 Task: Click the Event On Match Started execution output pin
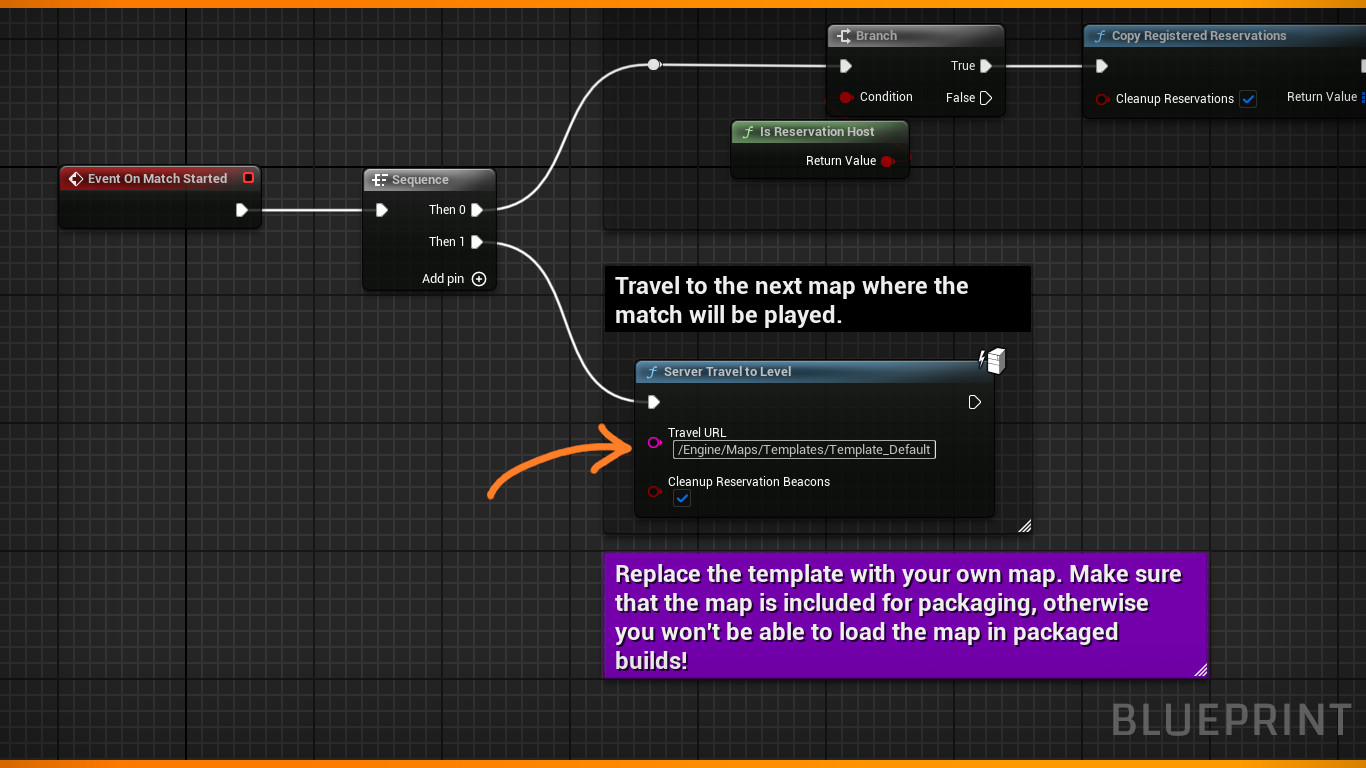(242, 210)
